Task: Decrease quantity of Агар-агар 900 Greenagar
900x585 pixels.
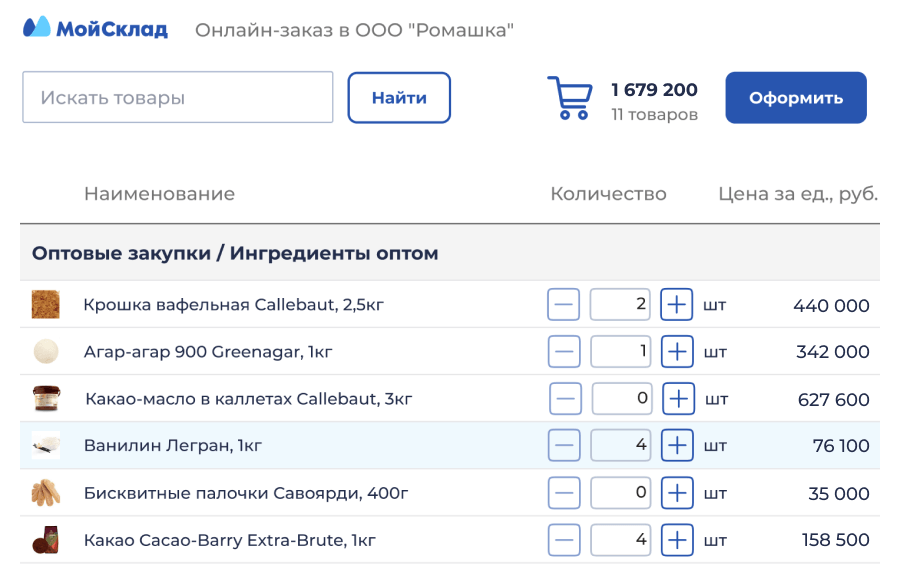Action: pyautogui.click(x=564, y=351)
